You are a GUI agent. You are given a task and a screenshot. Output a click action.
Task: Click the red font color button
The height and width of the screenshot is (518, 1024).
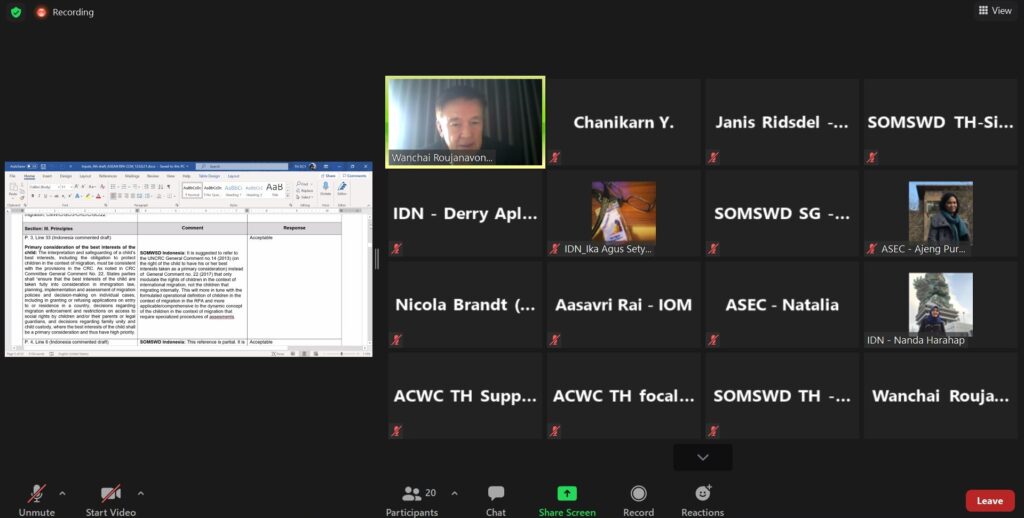click(x=99, y=196)
